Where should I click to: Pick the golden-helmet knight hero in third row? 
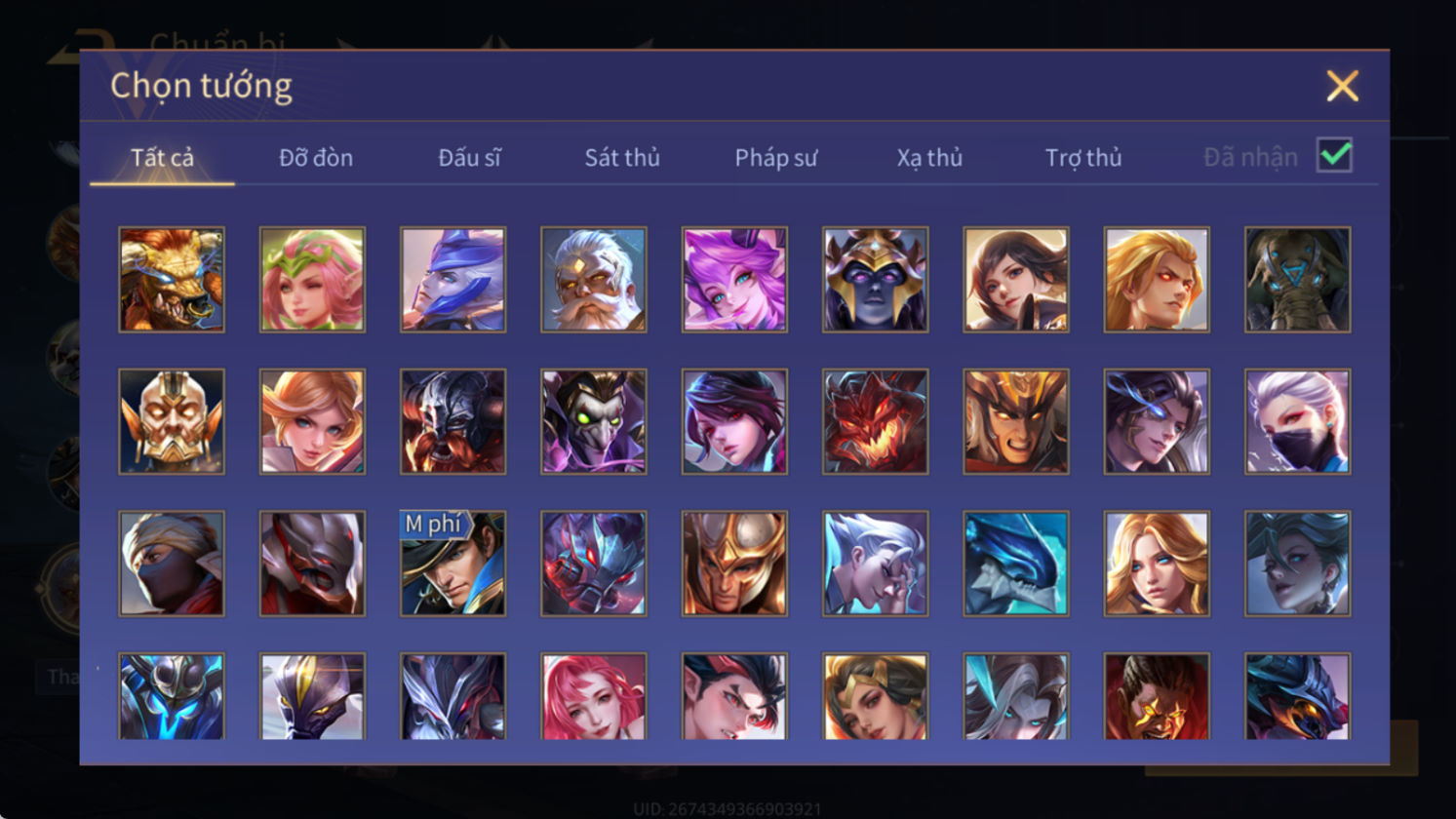tap(734, 564)
